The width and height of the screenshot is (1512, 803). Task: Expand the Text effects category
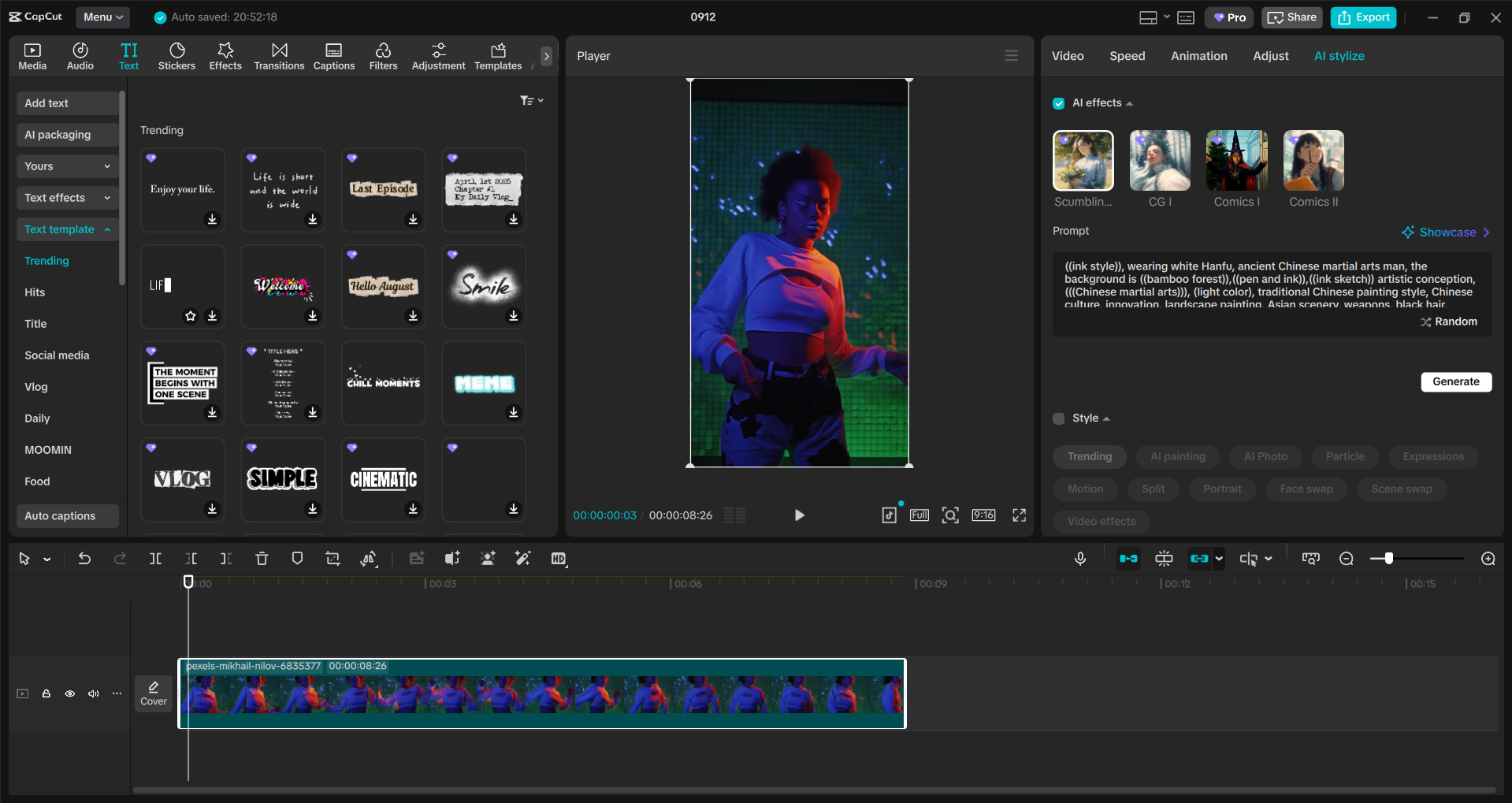pos(68,198)
